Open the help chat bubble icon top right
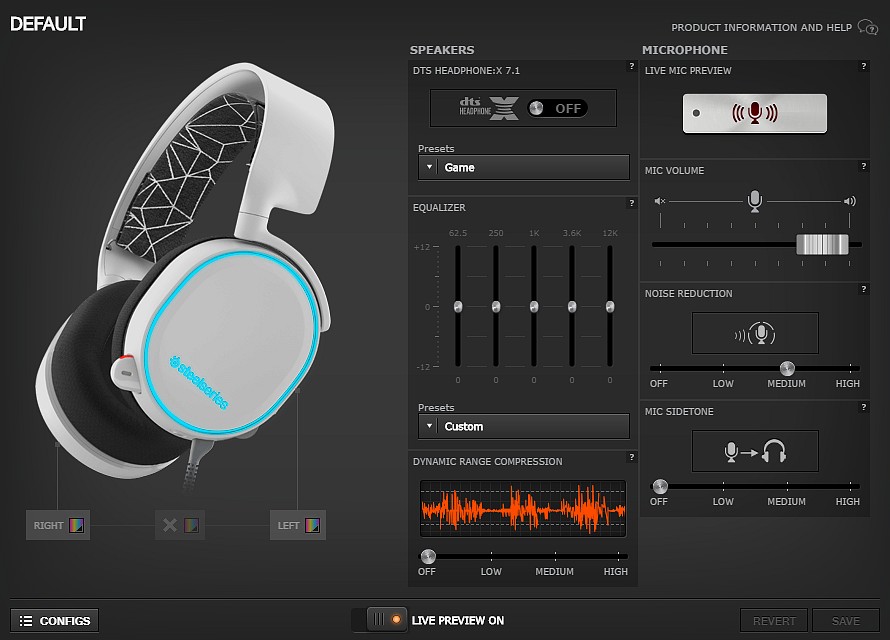Viewport: 890px width, 640px height. (866, 26)
